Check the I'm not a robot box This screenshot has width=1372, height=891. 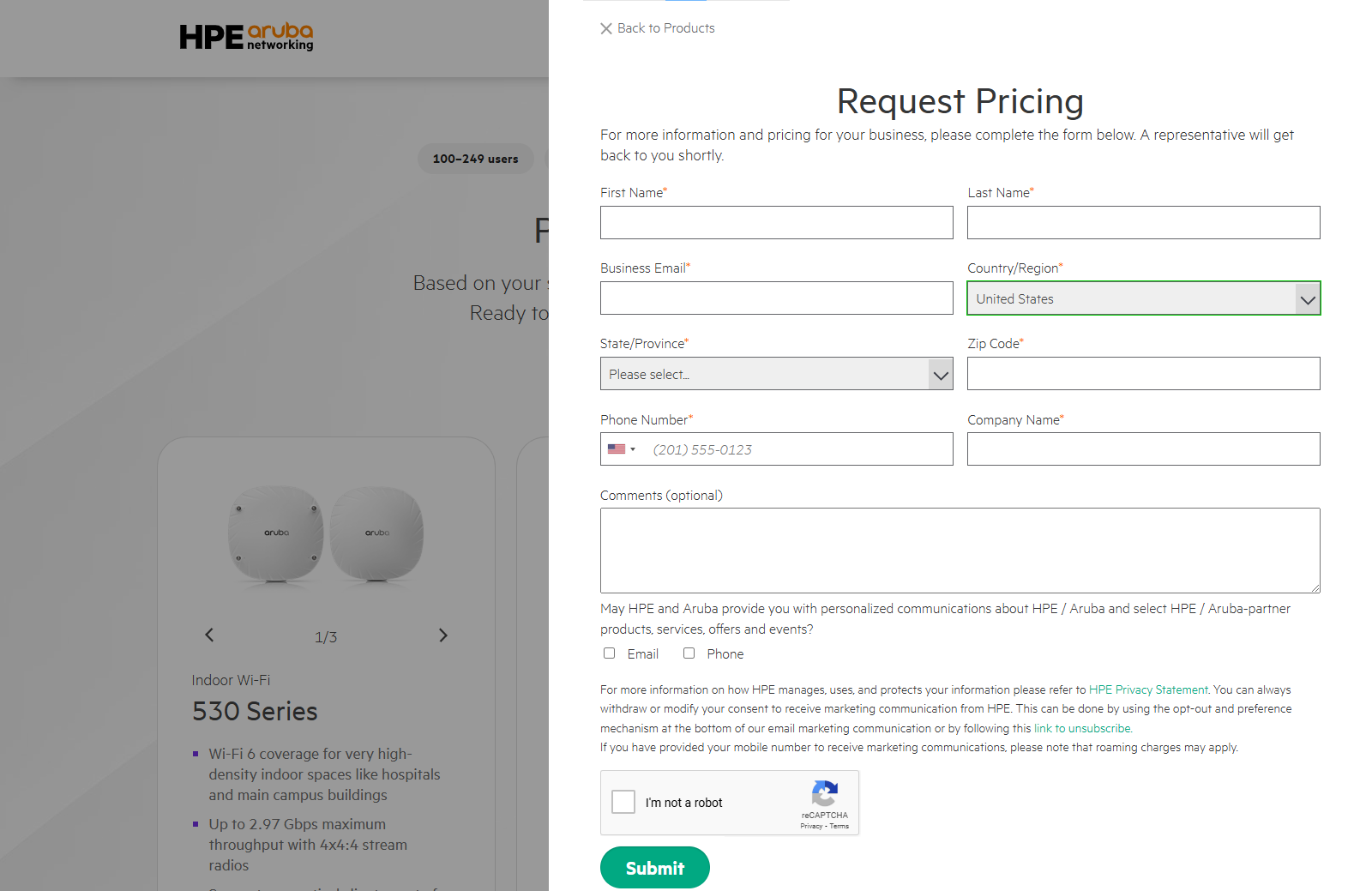pyautogui.click(x=623, y=802)
